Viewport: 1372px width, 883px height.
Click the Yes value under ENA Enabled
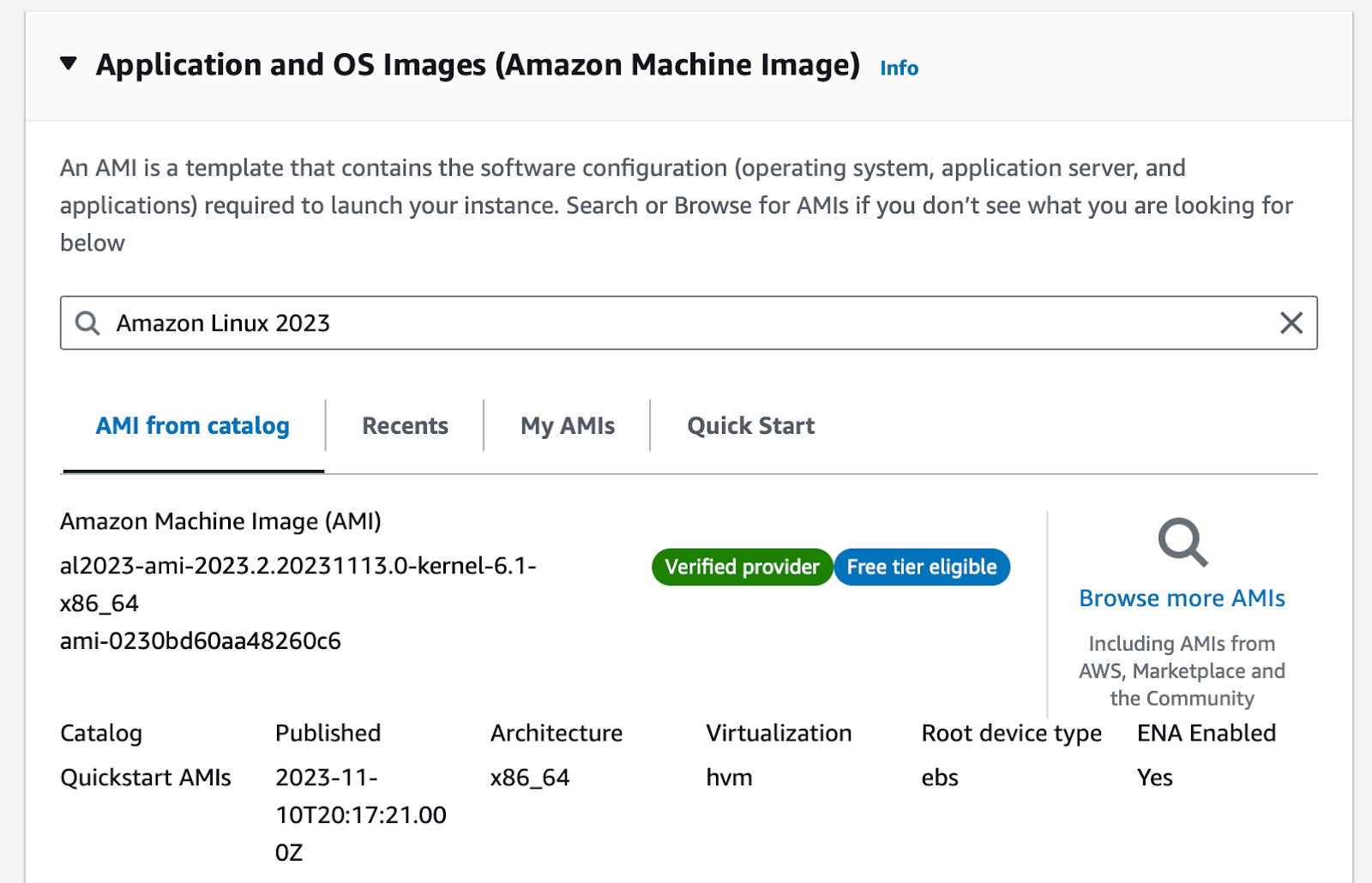tap(1155, 778)
